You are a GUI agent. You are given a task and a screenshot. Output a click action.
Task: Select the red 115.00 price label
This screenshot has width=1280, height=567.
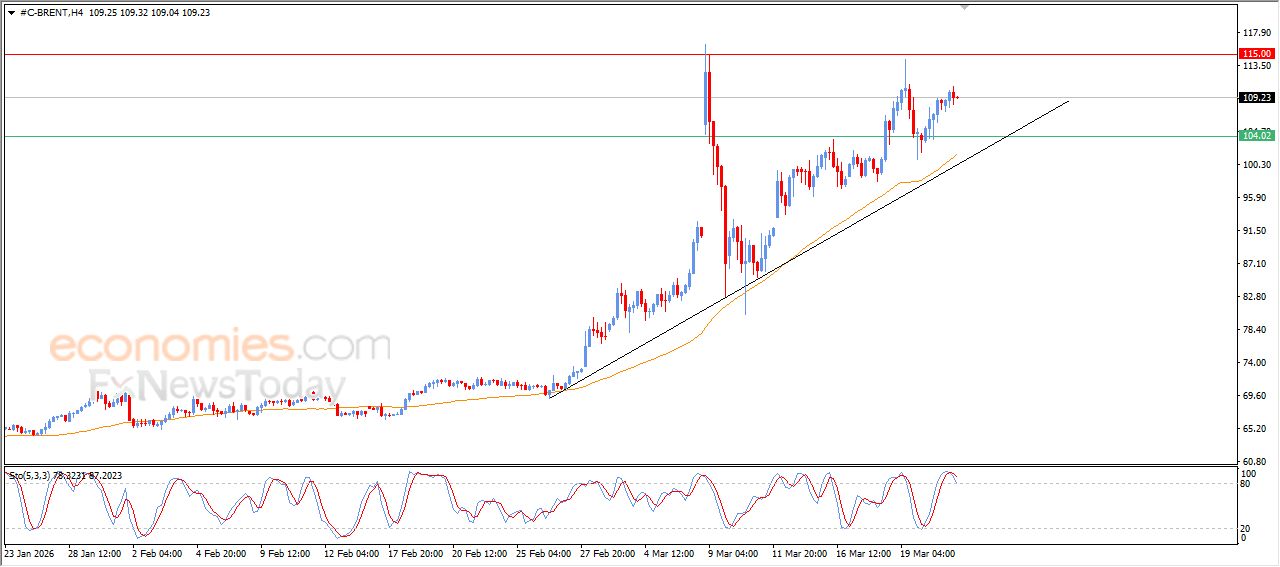[1255, 54]
